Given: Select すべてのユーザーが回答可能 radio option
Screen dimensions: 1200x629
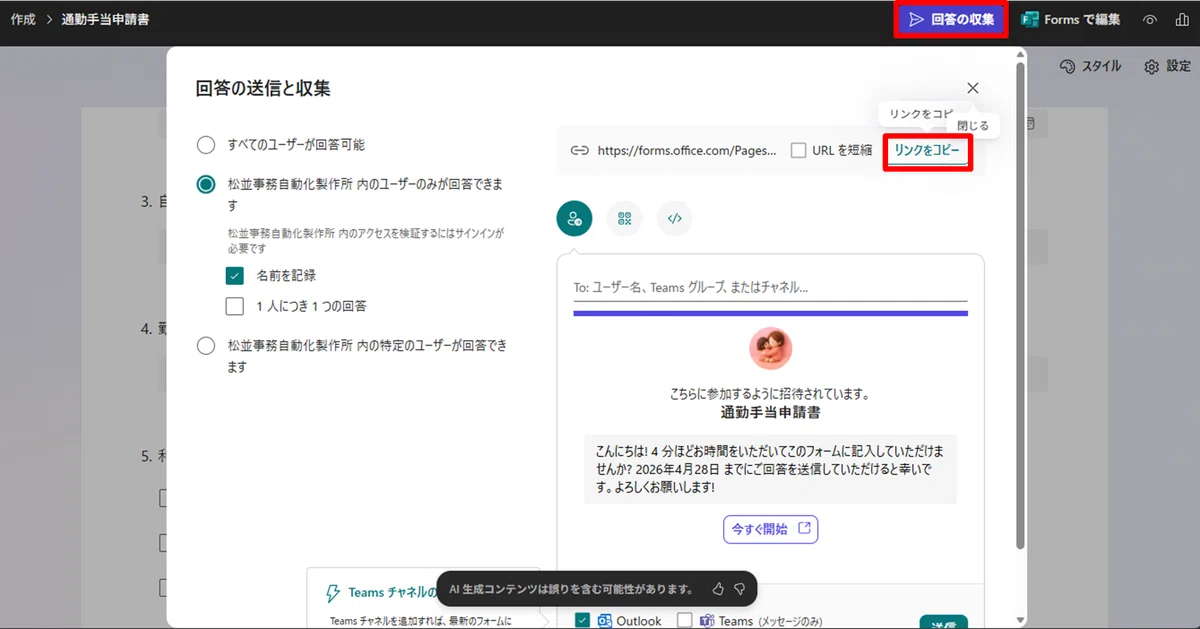Looking at the screenshot, I should coord(206,145).
